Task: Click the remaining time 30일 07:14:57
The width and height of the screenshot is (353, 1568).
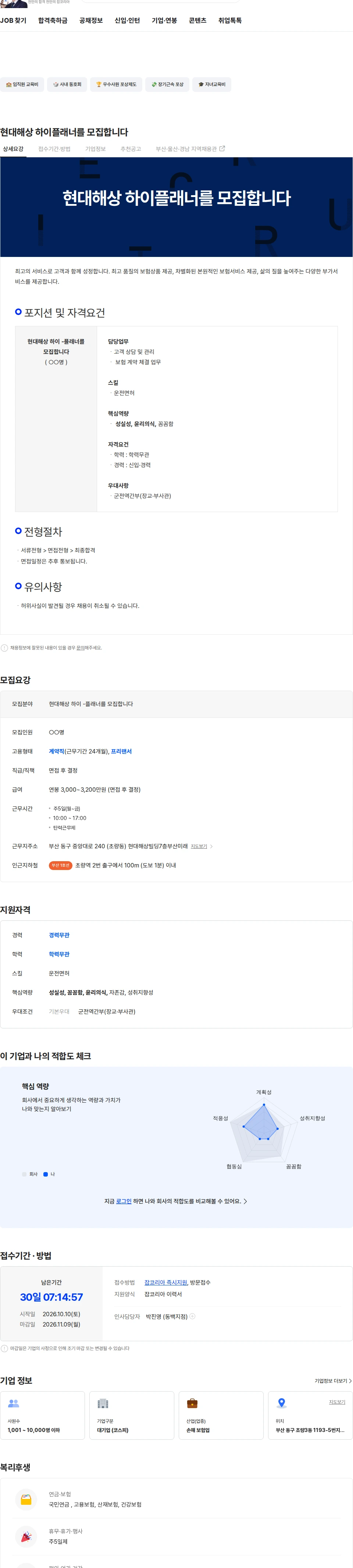Action: coord(51,1297)
